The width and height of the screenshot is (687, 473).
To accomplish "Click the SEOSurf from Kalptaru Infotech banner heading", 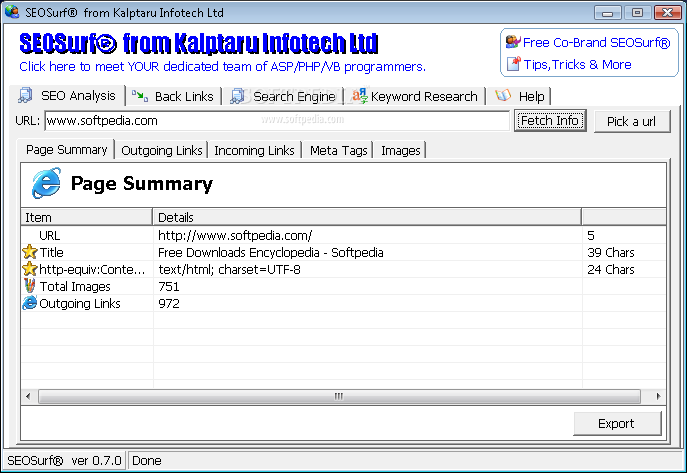I will [198, 43].
